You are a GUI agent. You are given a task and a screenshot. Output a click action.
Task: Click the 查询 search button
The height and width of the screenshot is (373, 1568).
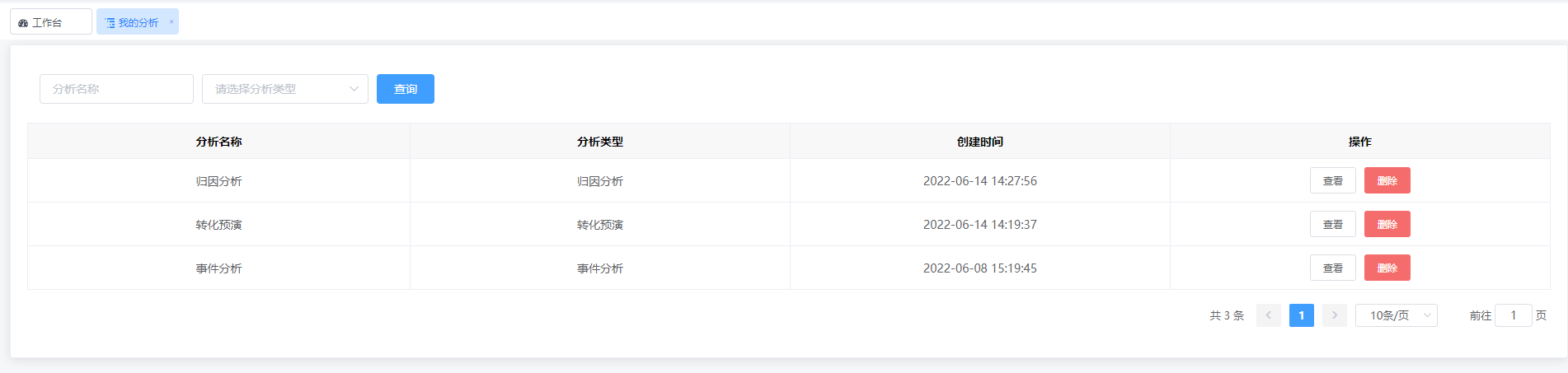click(x=406, y=89)
